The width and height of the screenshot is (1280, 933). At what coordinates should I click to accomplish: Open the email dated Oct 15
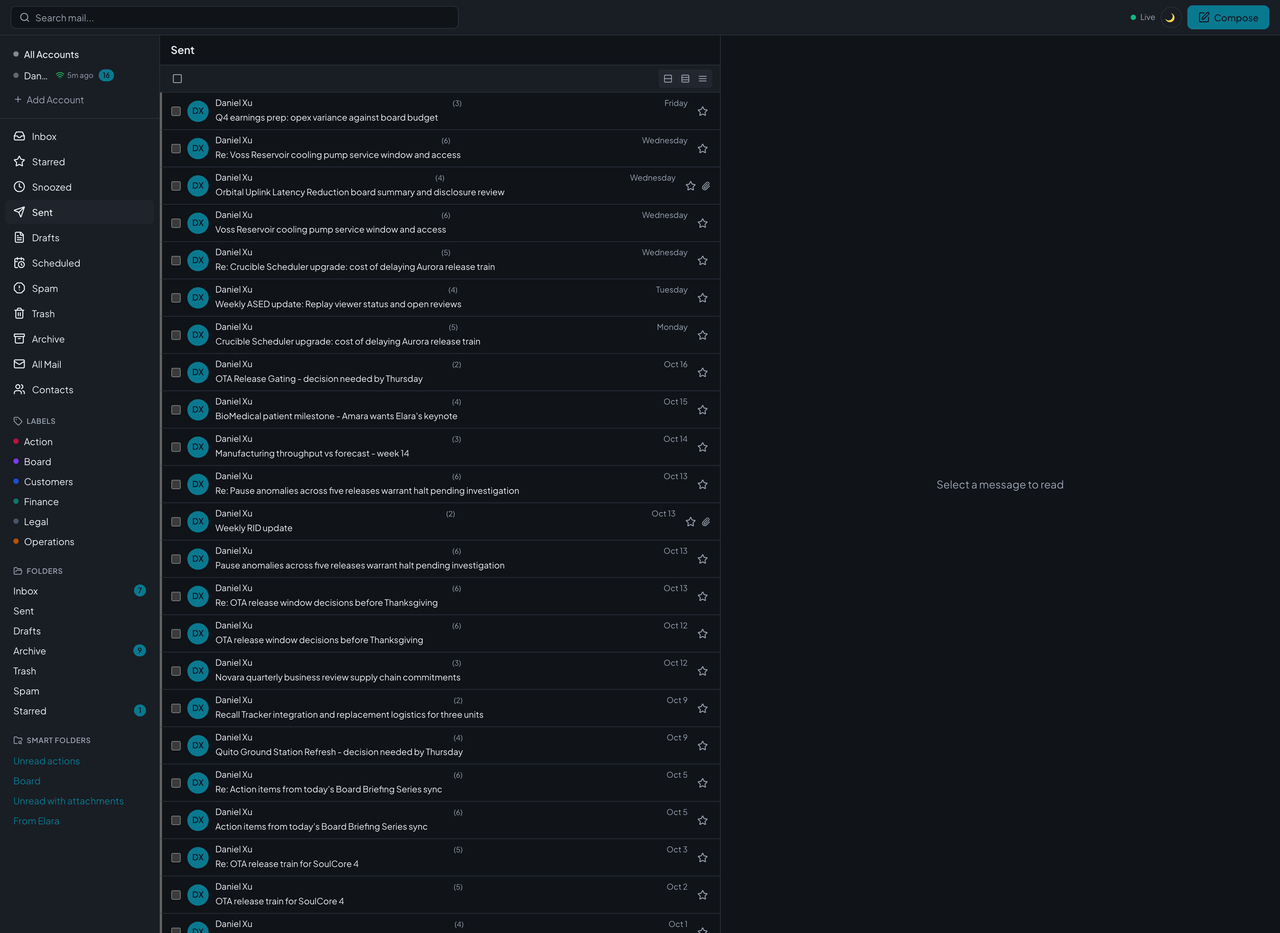(x=440, y=410)
